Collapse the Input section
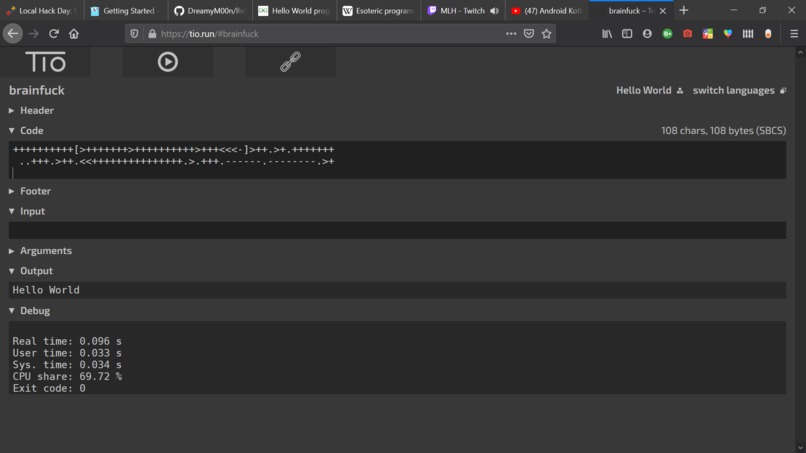 pyautogui.click(x=27, y=211)
